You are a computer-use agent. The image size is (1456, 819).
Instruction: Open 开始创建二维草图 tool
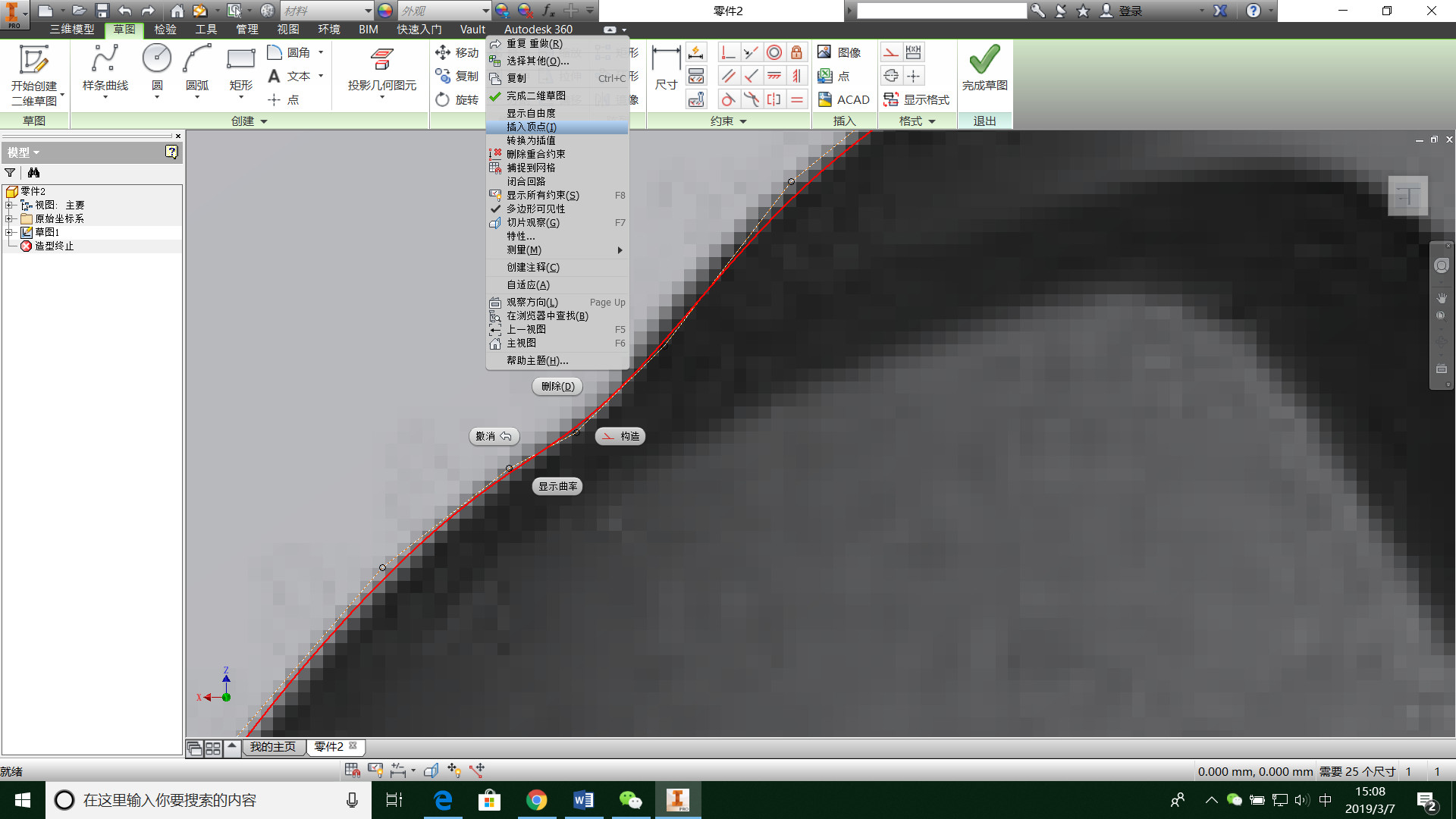pos(34,74)
